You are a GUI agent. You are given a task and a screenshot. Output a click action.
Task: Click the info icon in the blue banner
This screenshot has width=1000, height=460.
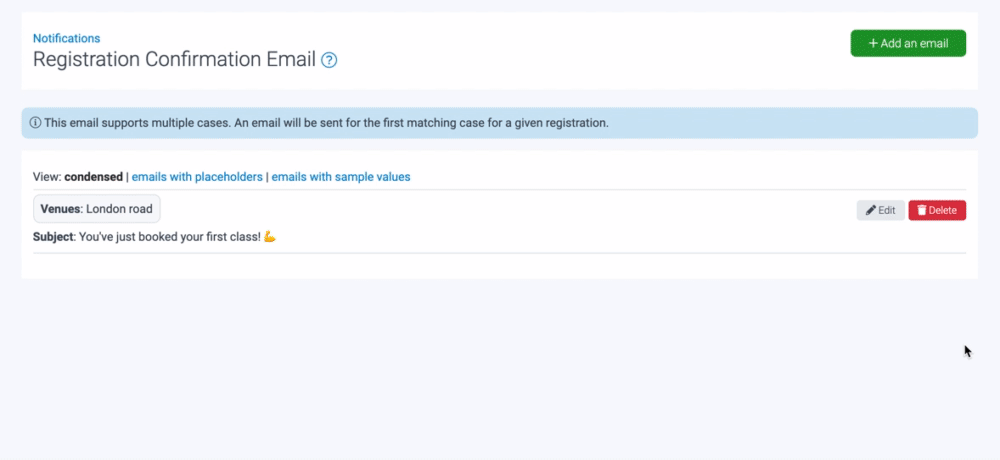click(x=36, y=123)
